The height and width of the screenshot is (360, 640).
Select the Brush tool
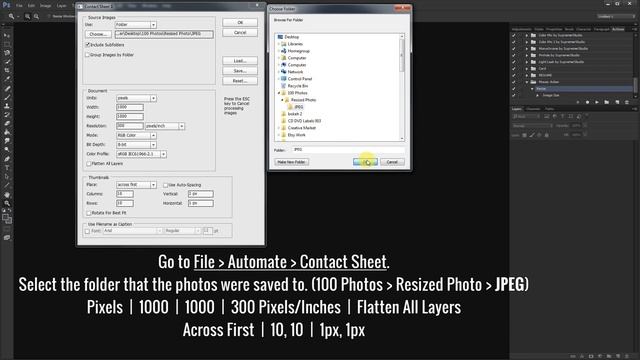[7, 97]
